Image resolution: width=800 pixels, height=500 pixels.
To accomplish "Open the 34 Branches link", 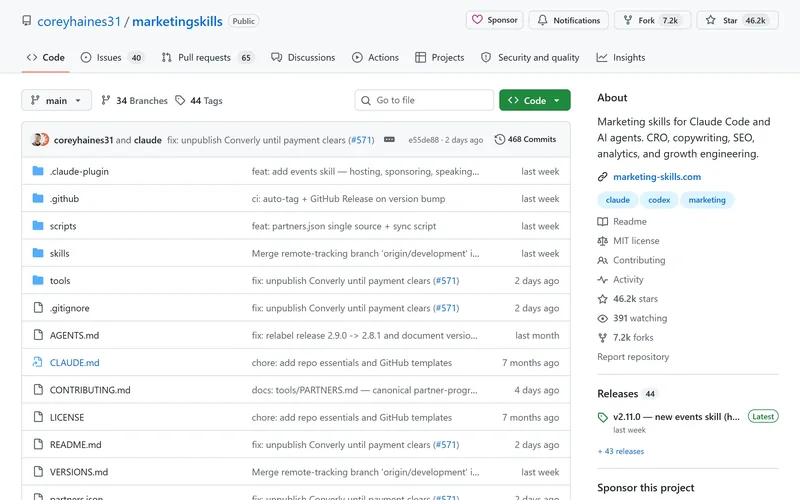I will pyautogui.click(x=134, y=101).
